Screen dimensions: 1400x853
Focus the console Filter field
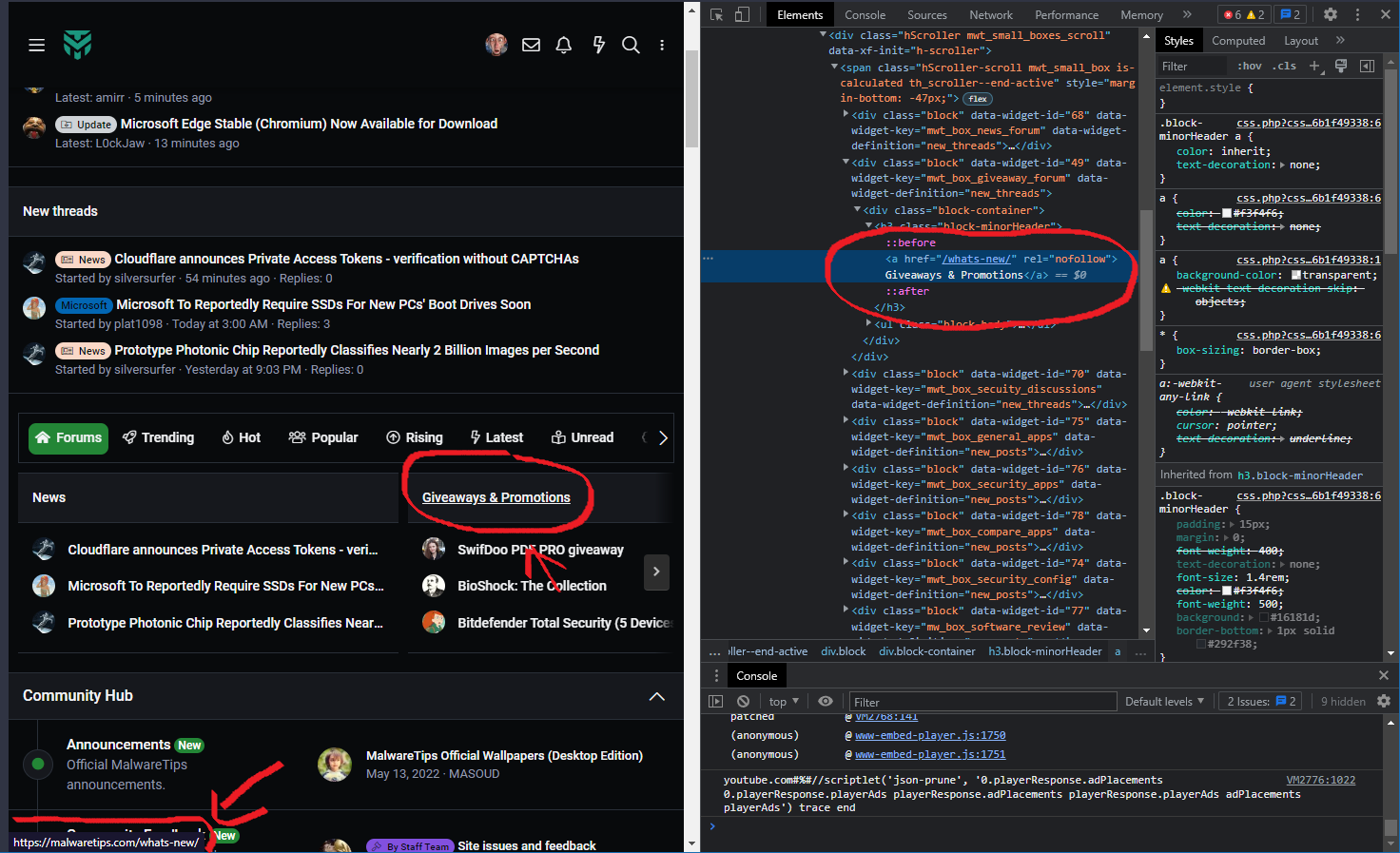coord(982,702)
